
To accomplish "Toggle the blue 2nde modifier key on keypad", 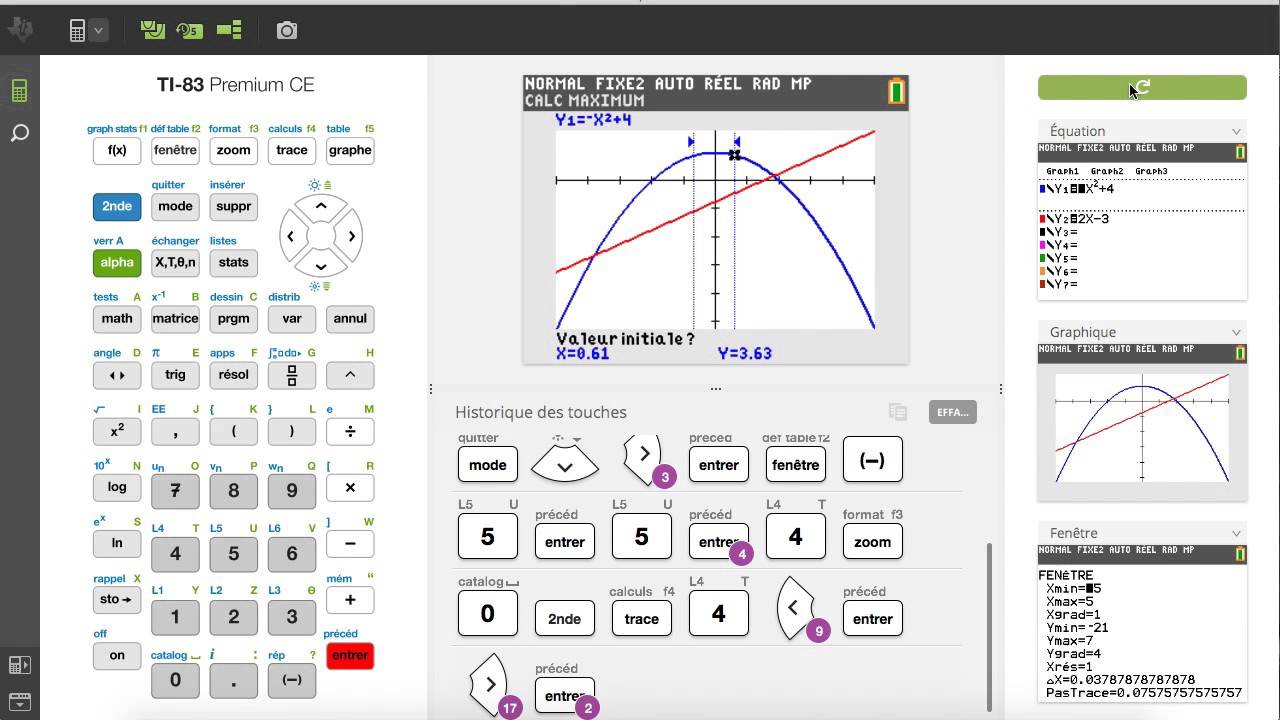I will pyautogui.click(x=117, y=206).
